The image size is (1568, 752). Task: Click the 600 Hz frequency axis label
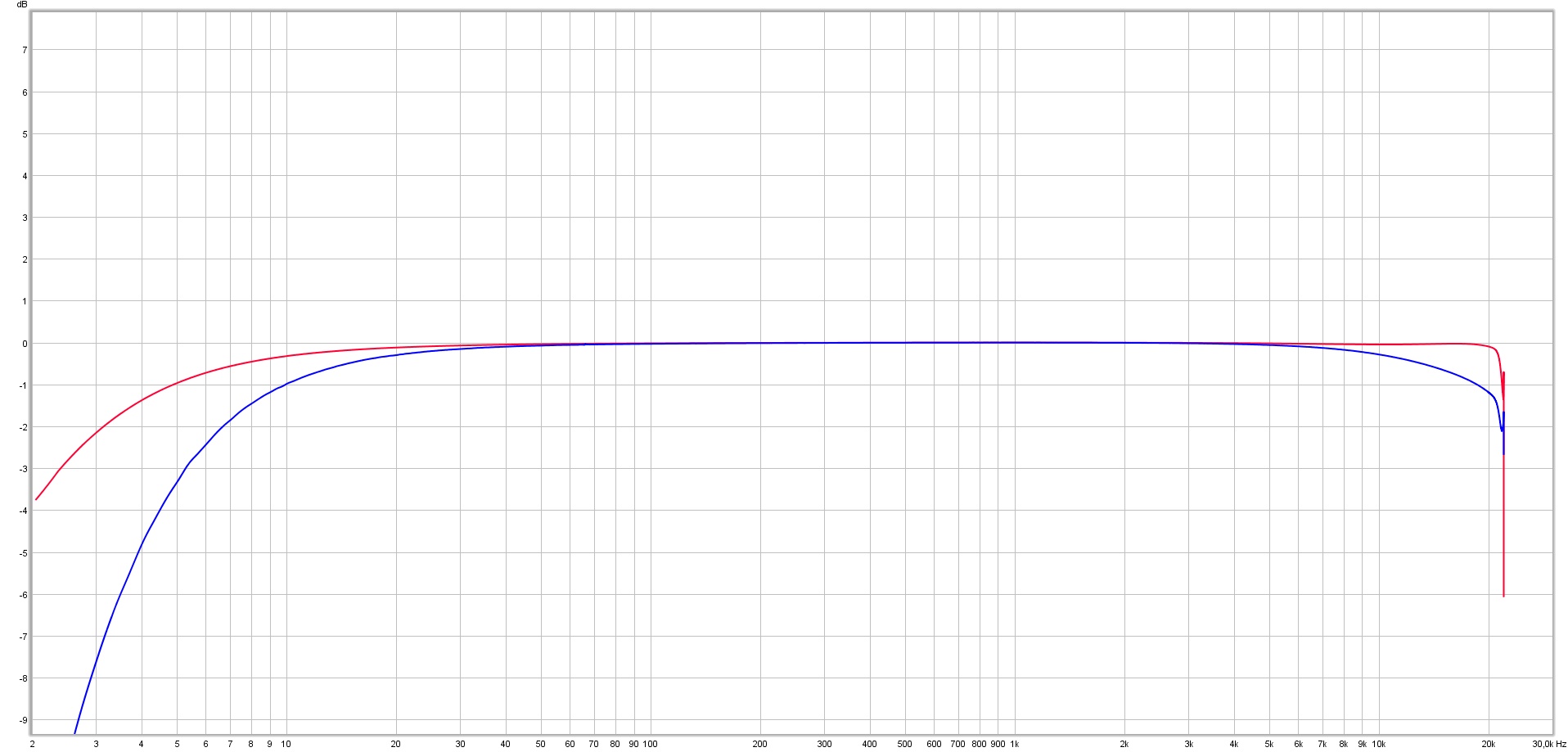pyautogui.click(x=934, y=744)
